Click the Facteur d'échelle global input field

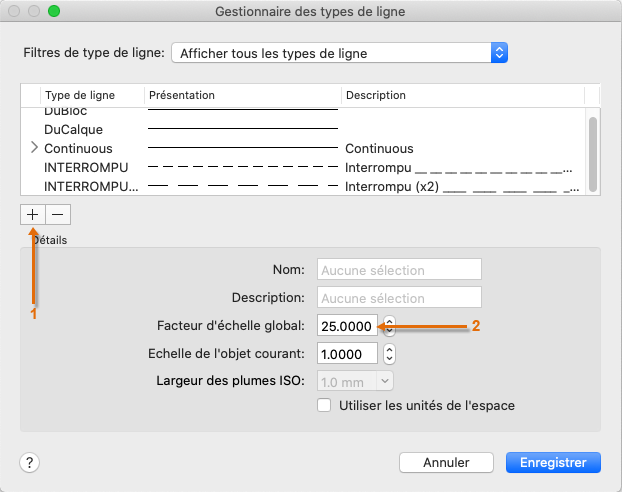click(347, 326)
